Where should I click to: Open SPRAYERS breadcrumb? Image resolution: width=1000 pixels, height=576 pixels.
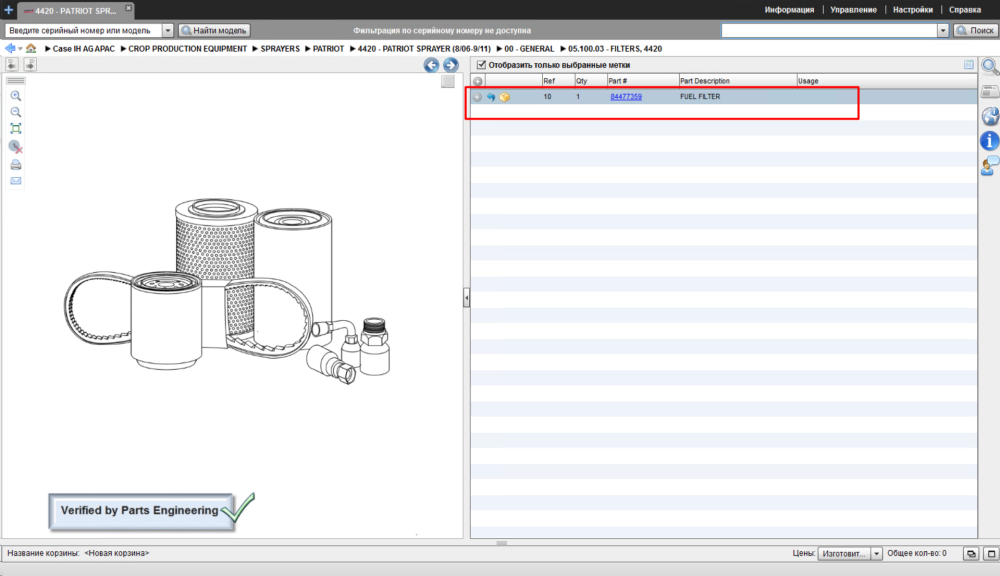280,48
